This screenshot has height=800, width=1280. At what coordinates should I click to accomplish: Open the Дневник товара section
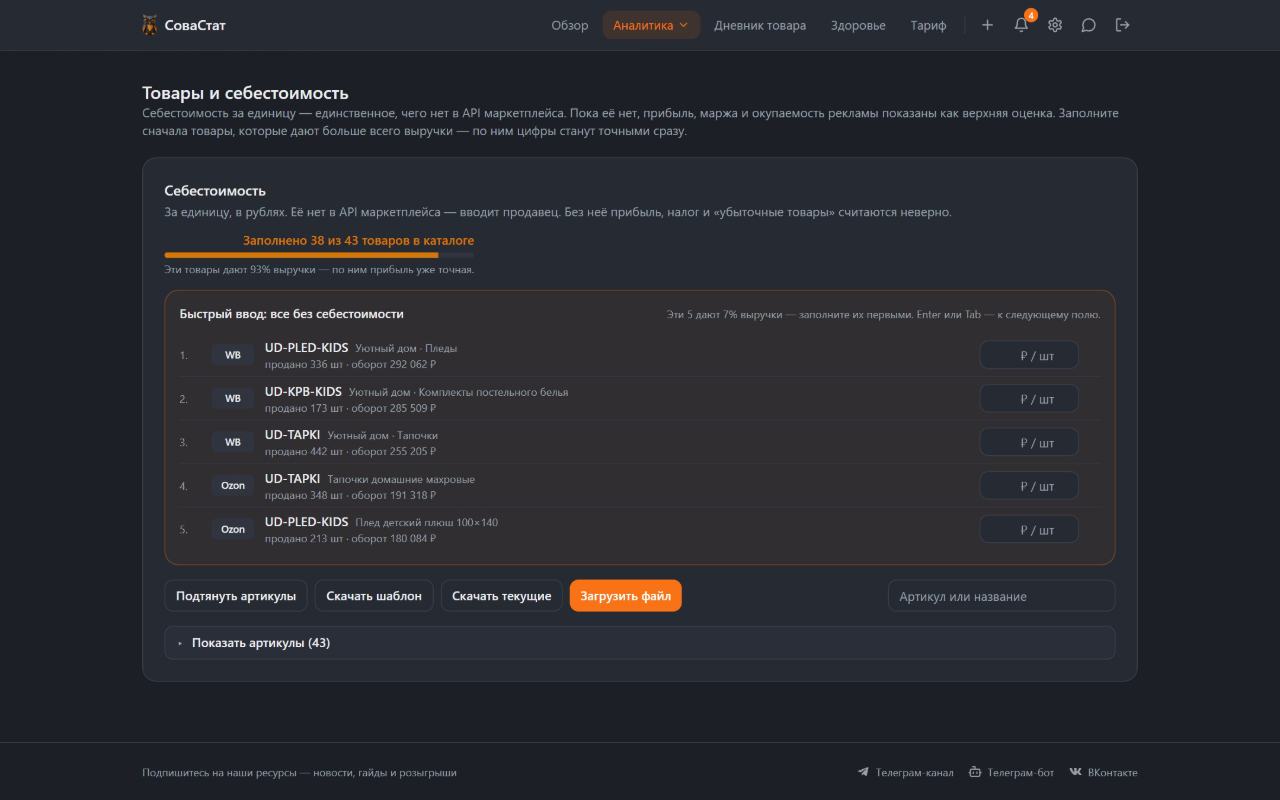click(x=760, y=25)
